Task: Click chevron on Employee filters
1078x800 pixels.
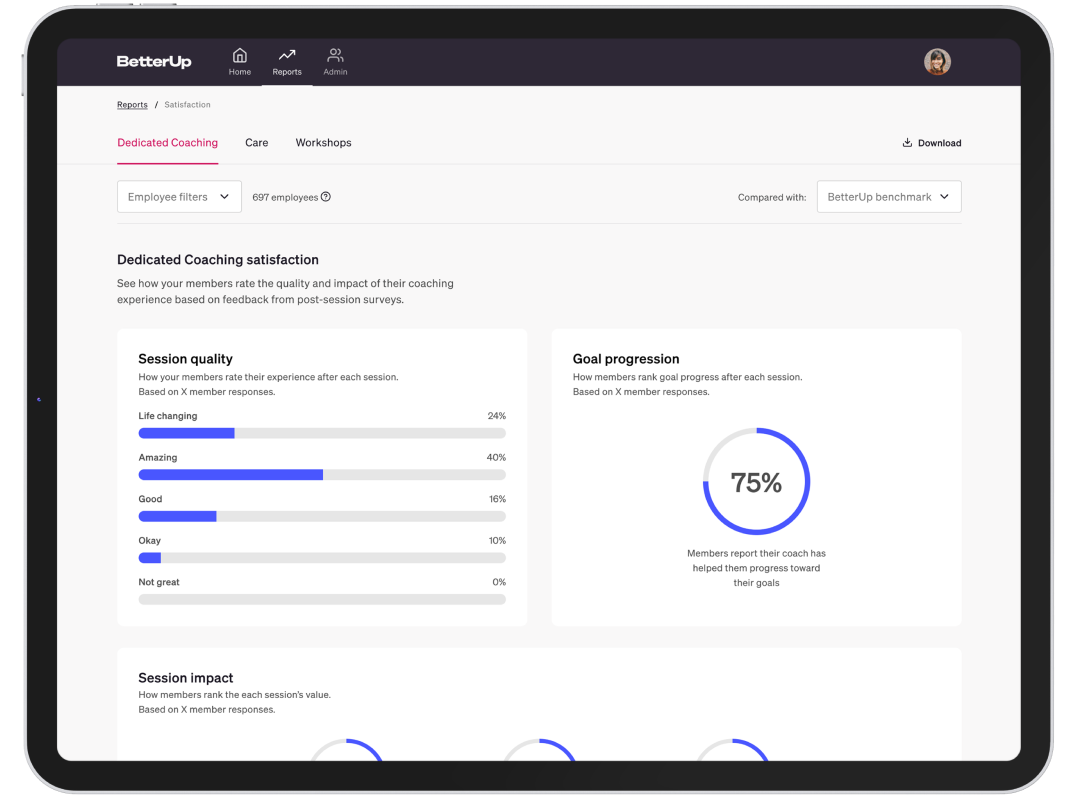Action: tap(224, 197)
